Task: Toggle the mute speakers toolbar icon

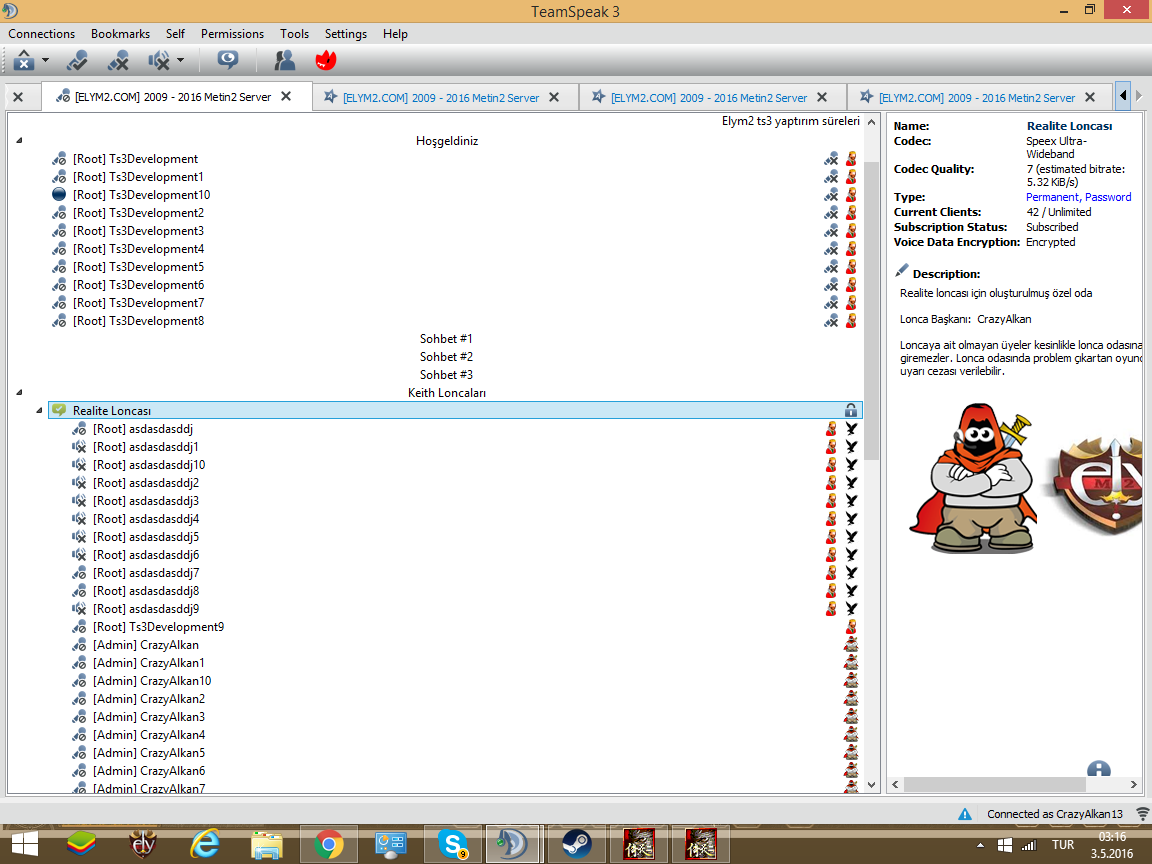Action: point(159,60)
